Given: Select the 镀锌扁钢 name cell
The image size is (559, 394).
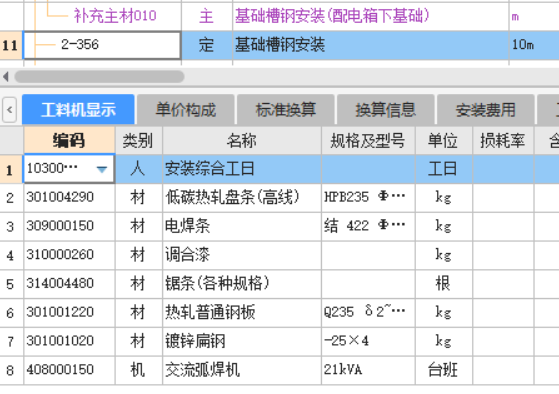Looking at the screenshot, I should (242, 341).
